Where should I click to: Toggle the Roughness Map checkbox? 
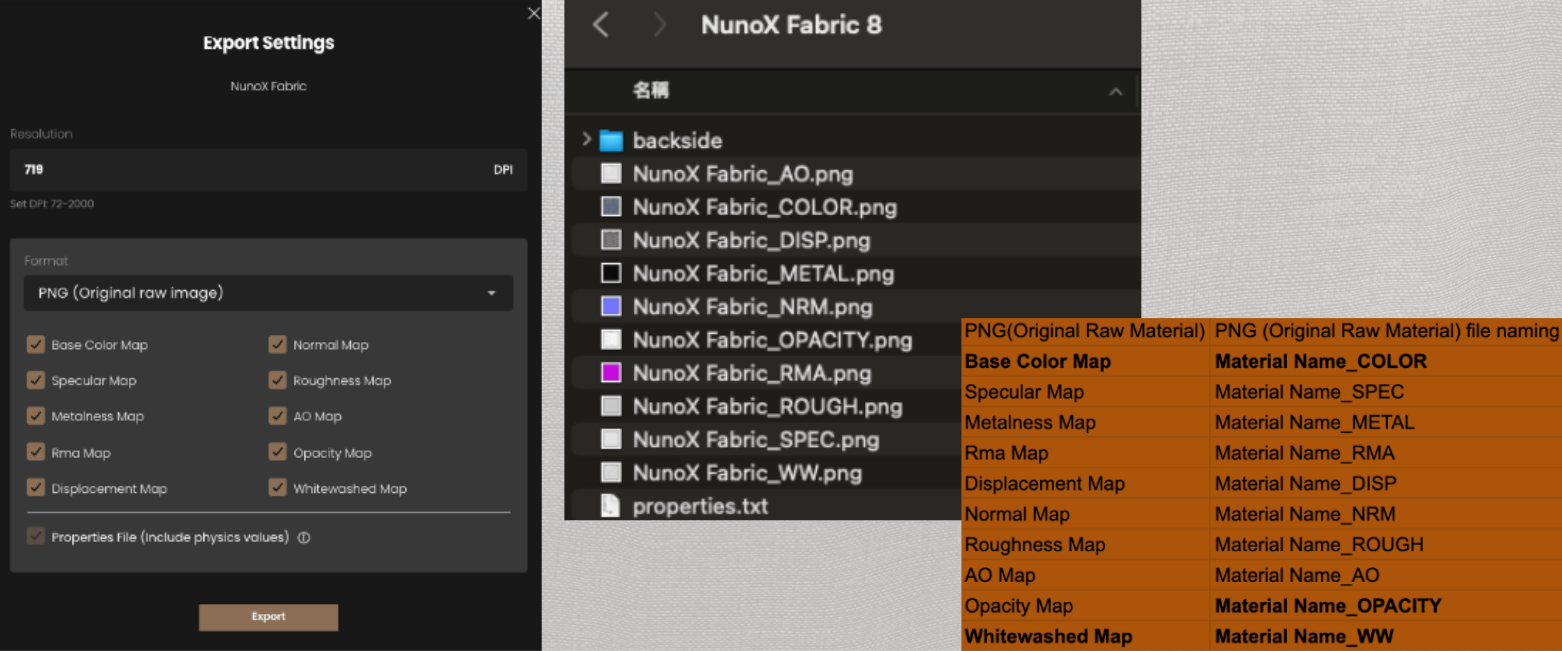point(277,381)
